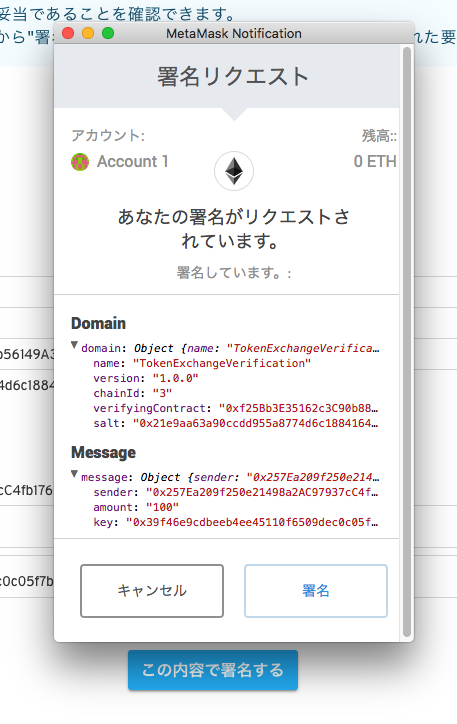Click the MetaMask Notification title bar text

click(234, 33)
